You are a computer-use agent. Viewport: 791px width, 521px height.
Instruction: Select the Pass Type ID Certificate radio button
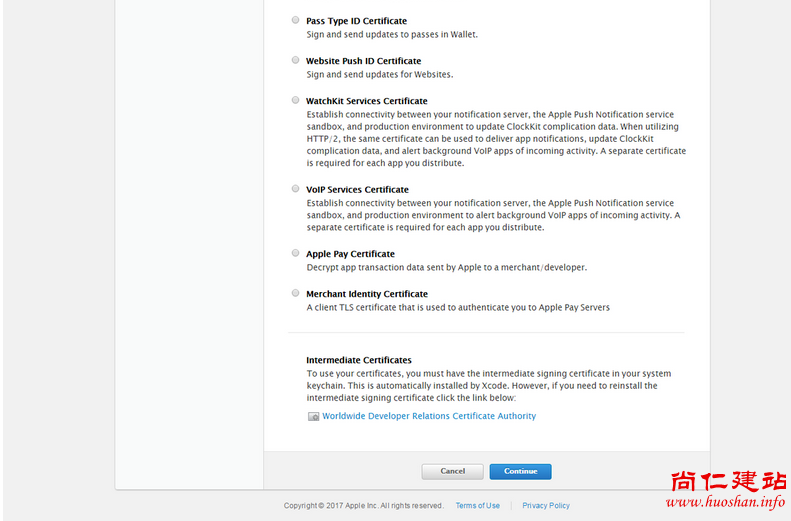[x=295, y=20]
